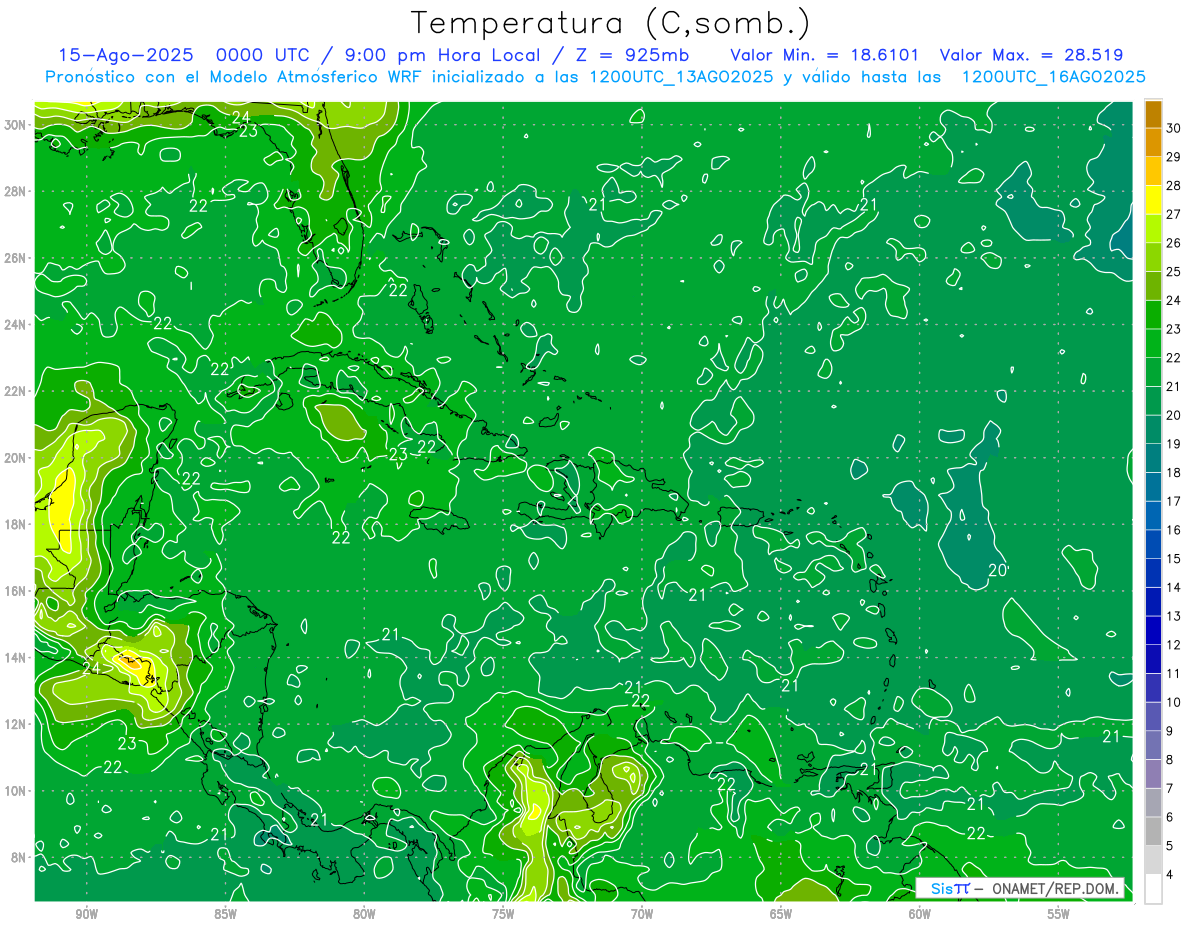
Task: Click the "1200UTC_16AGO2025" valid-until time
Action: click(1053, 77)
